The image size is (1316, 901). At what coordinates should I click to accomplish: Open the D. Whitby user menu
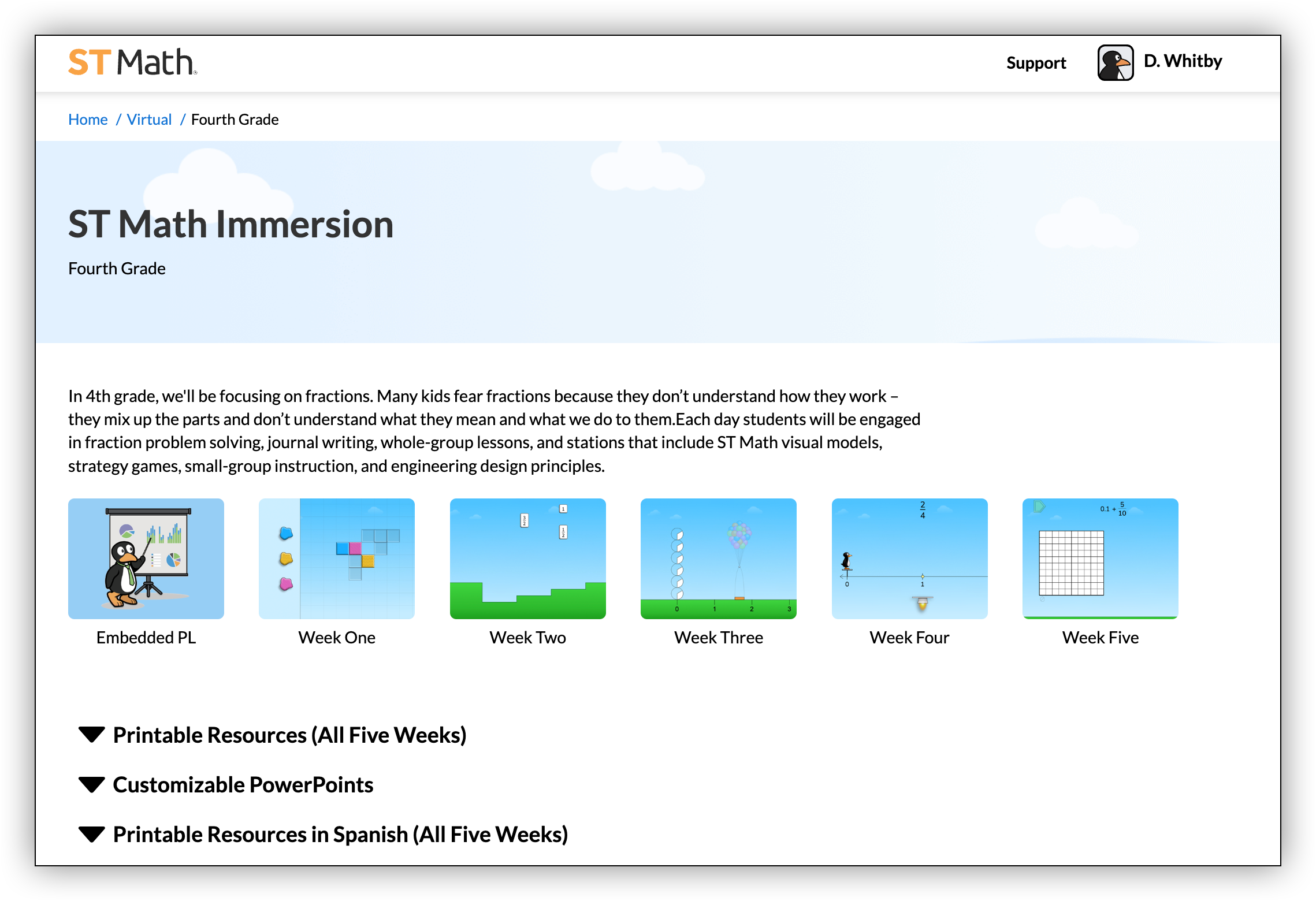(x=1183, y=61)
